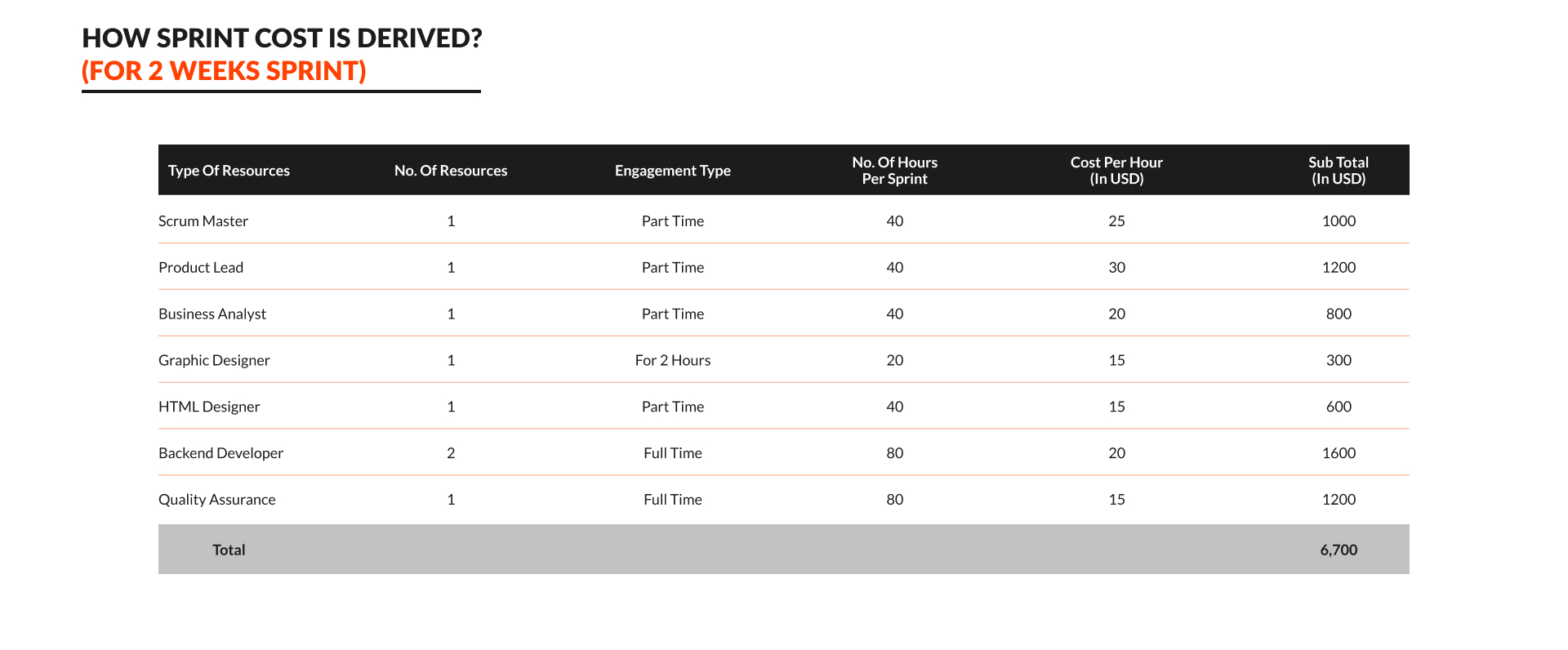This screenshot has height=650, width=1568.
Task: Select the "No. Of Resources" column header
Action: click(451, 171)
